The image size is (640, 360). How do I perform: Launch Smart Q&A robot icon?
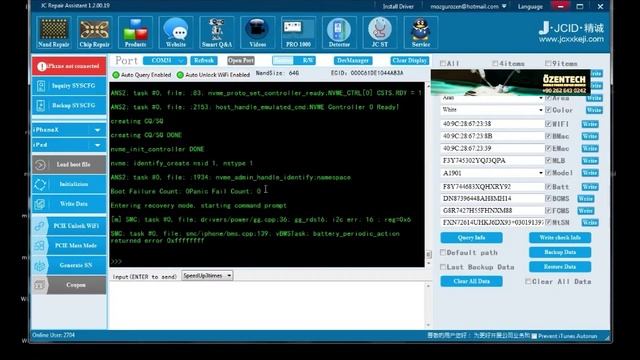click(217, 33)
